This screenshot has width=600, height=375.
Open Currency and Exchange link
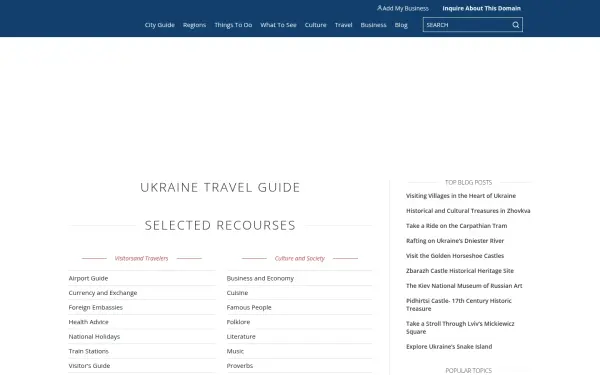[103, 293]
